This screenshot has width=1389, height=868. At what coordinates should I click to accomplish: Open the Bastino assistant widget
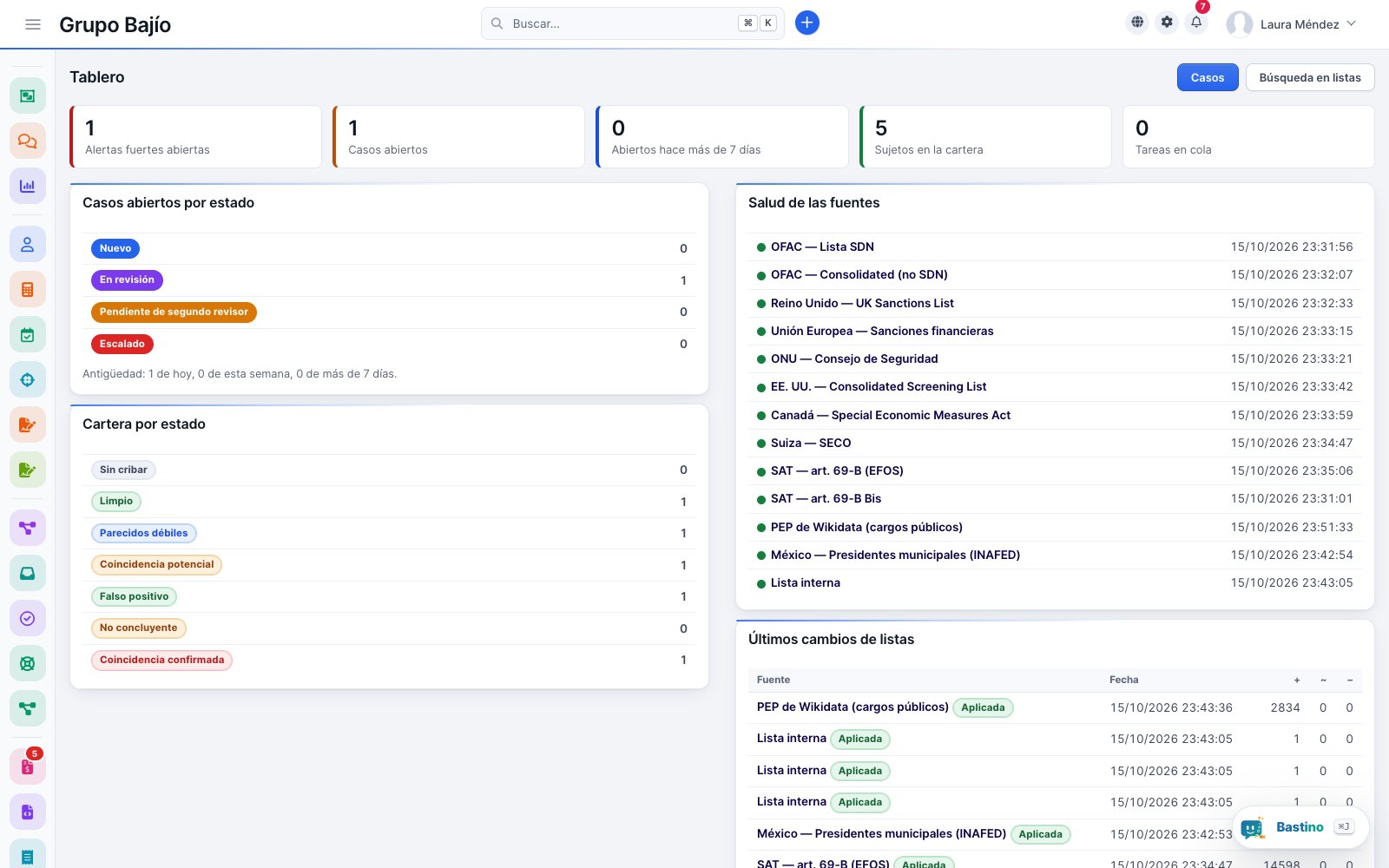coord(1300,827)
